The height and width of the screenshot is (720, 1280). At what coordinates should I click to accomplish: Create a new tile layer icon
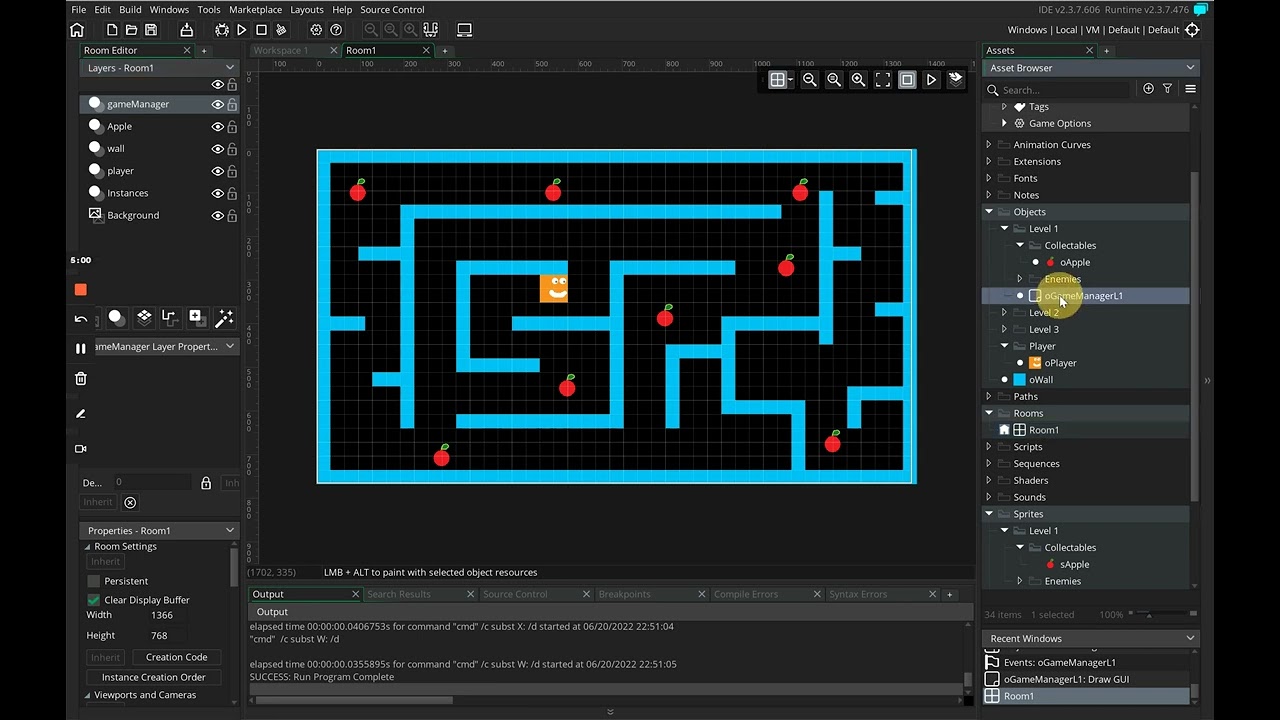click(144, 318)
